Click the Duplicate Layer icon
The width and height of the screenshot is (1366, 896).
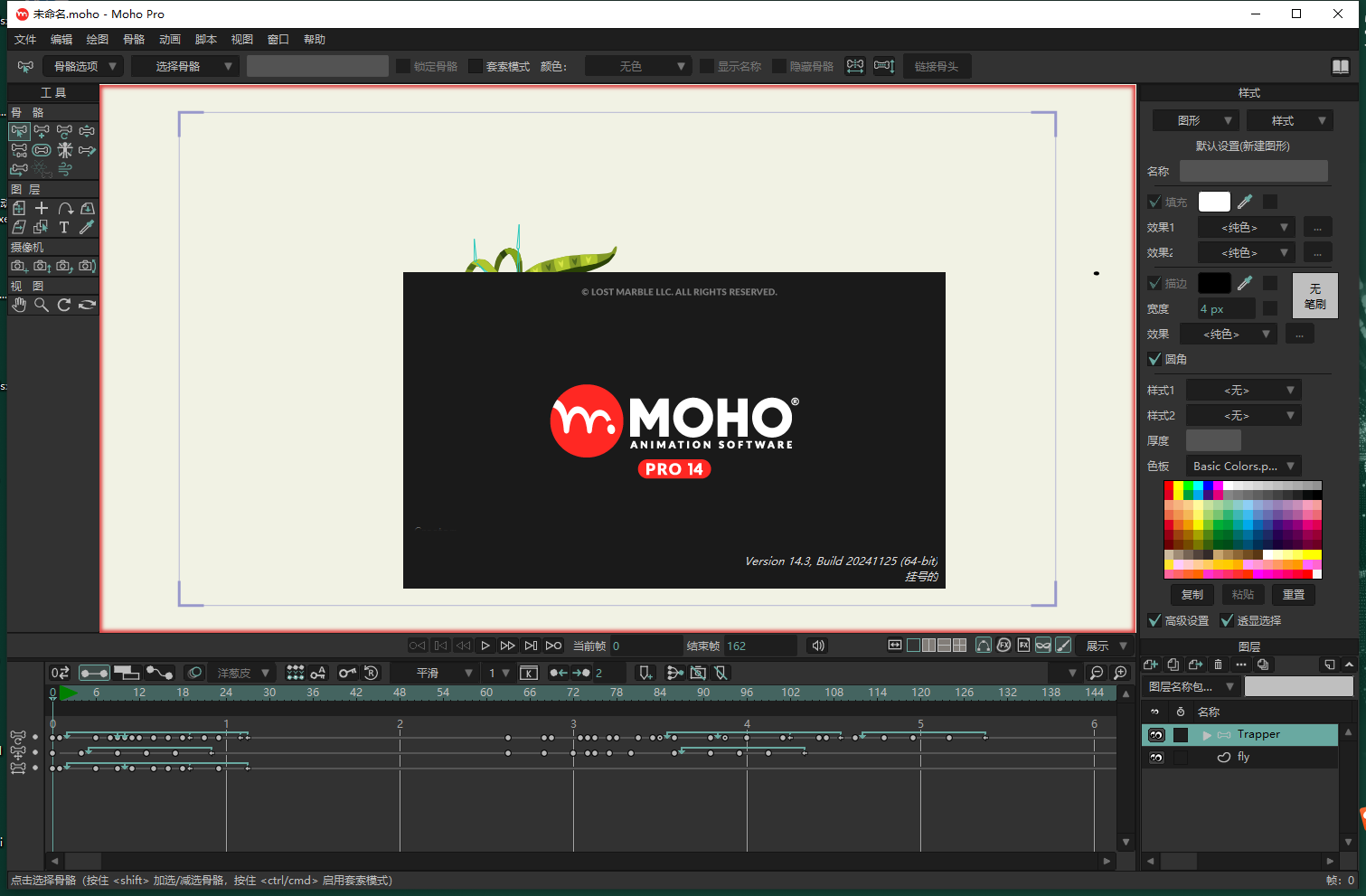tap(1173, 665)
